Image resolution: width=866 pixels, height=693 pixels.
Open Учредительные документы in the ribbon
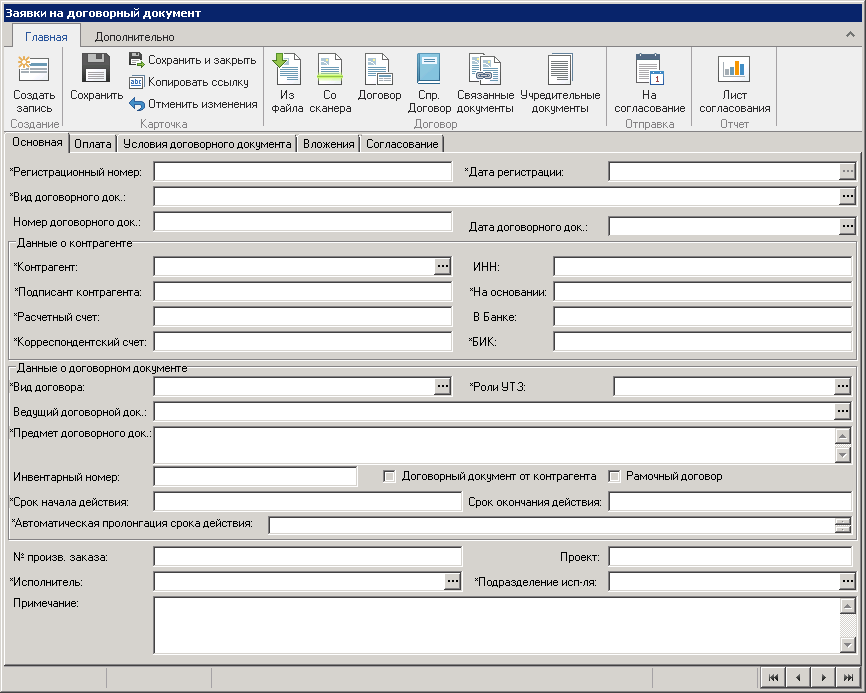559,83
